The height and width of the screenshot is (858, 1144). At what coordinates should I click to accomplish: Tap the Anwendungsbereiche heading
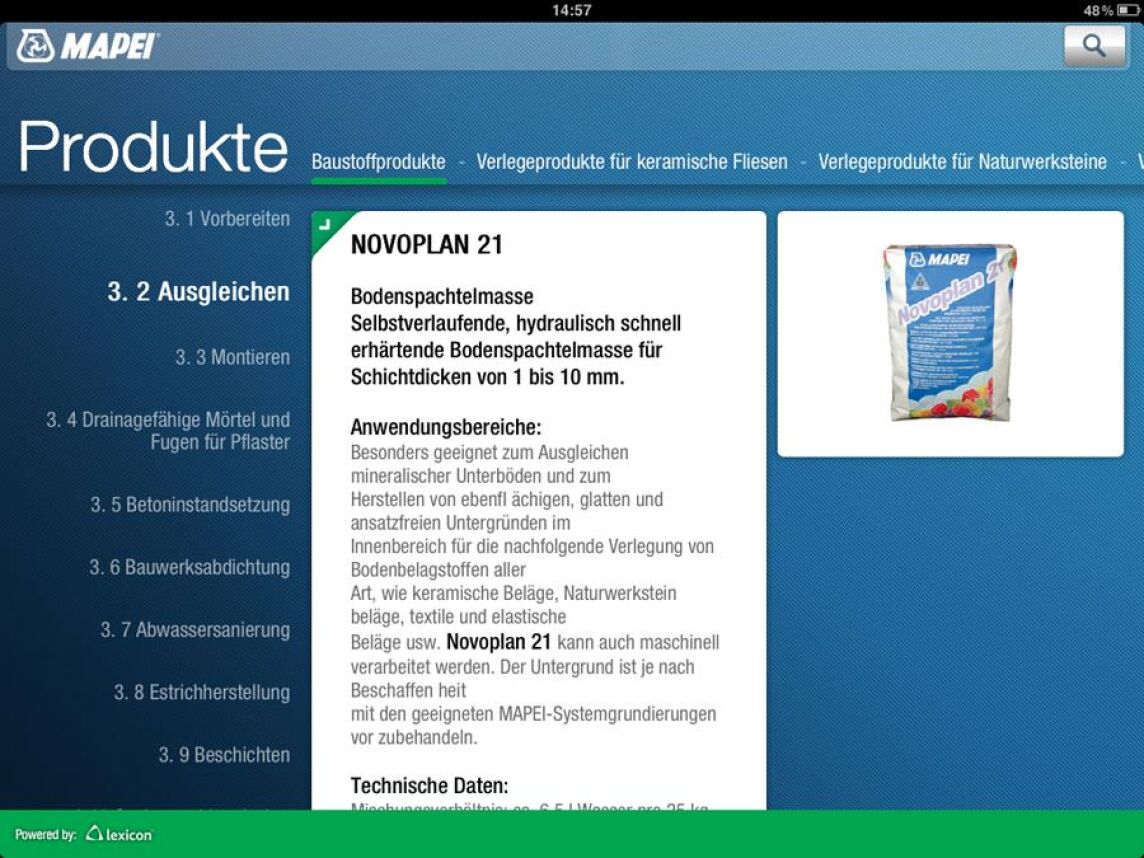446,427
